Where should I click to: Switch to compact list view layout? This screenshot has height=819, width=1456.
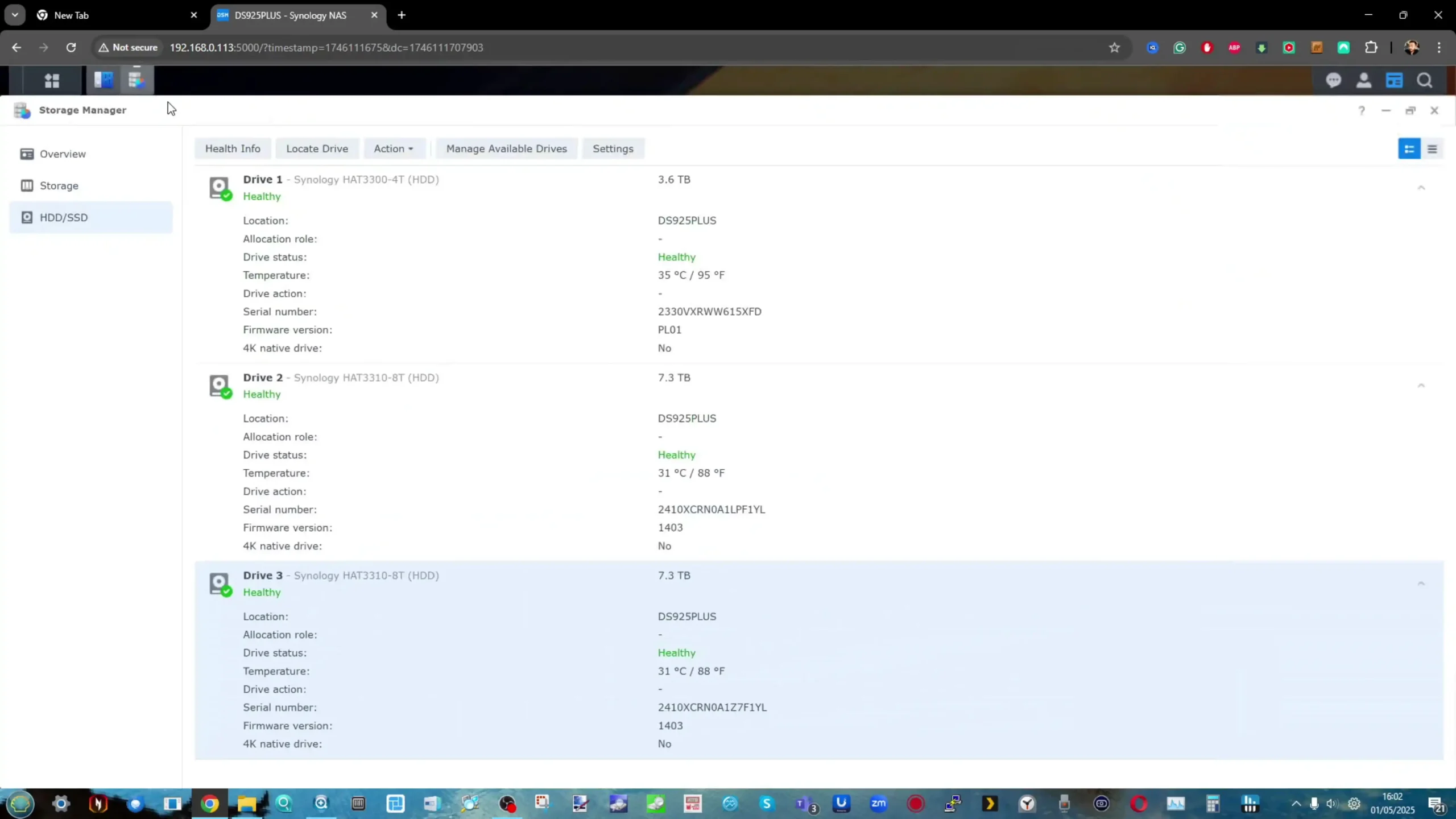(1432, 149)
